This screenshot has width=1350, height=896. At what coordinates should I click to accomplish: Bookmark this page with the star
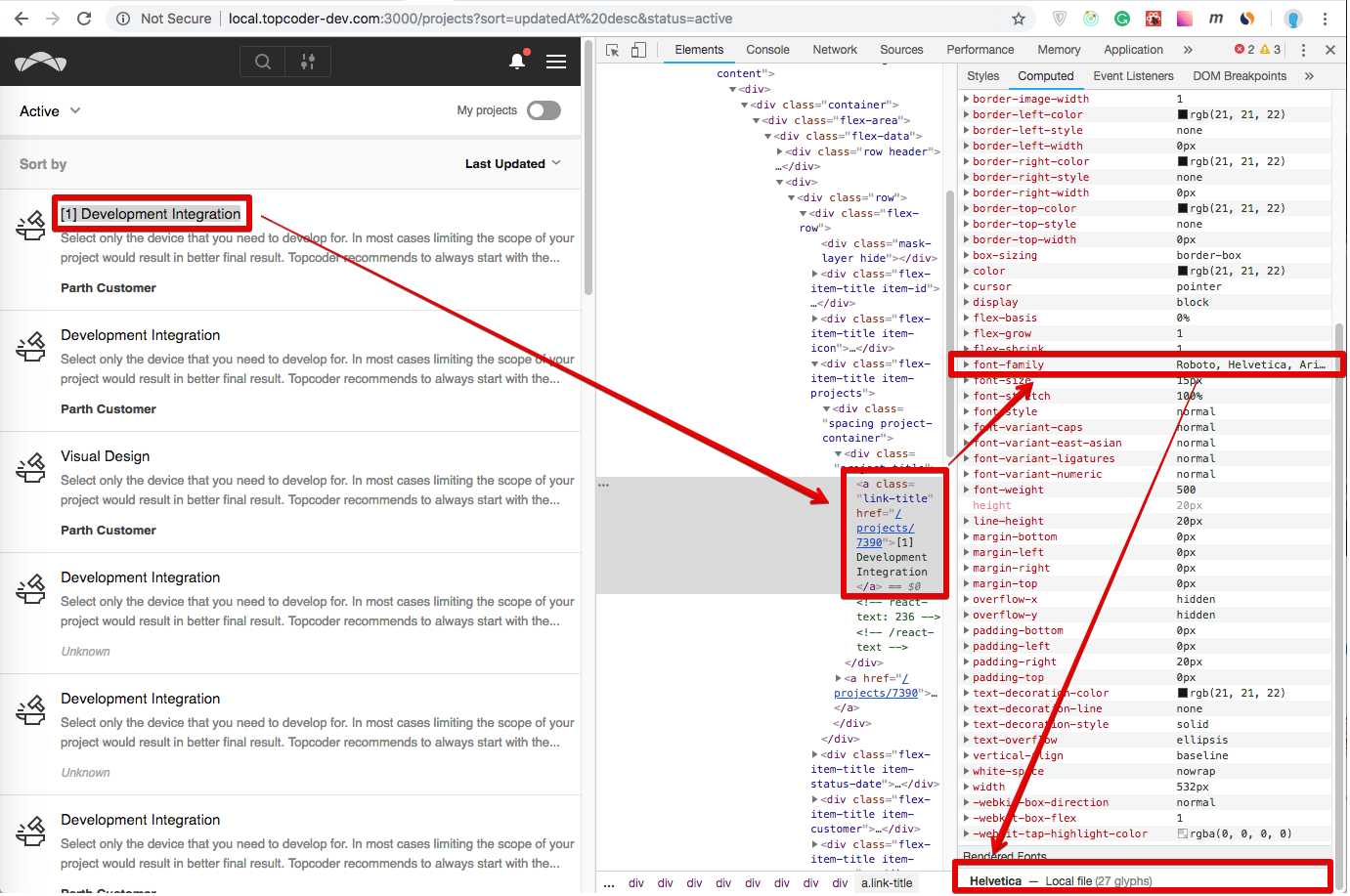1019,19
